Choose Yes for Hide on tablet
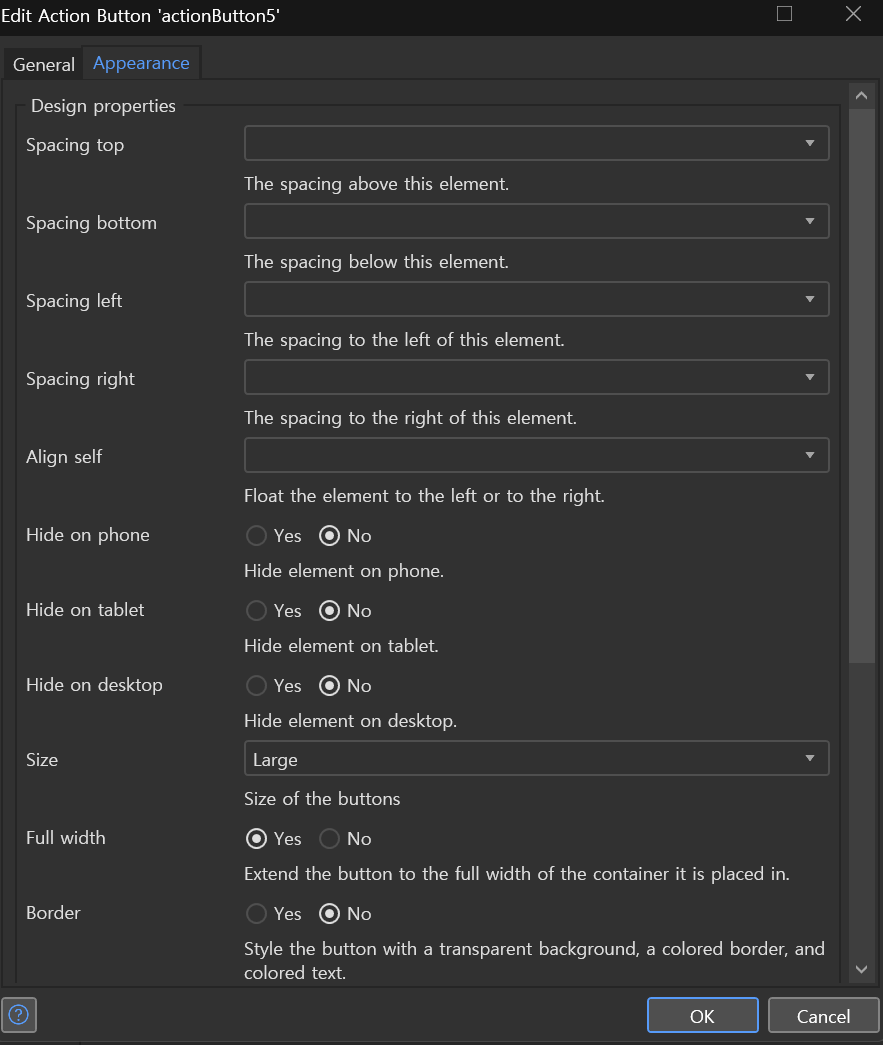Screen dimensions: 883x1045 [x=257, y=610]
